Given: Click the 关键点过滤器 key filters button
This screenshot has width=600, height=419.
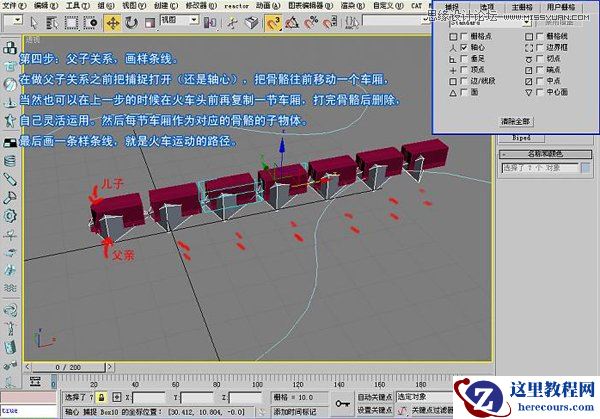Looking at the screenshot, I should coord(432,410).
